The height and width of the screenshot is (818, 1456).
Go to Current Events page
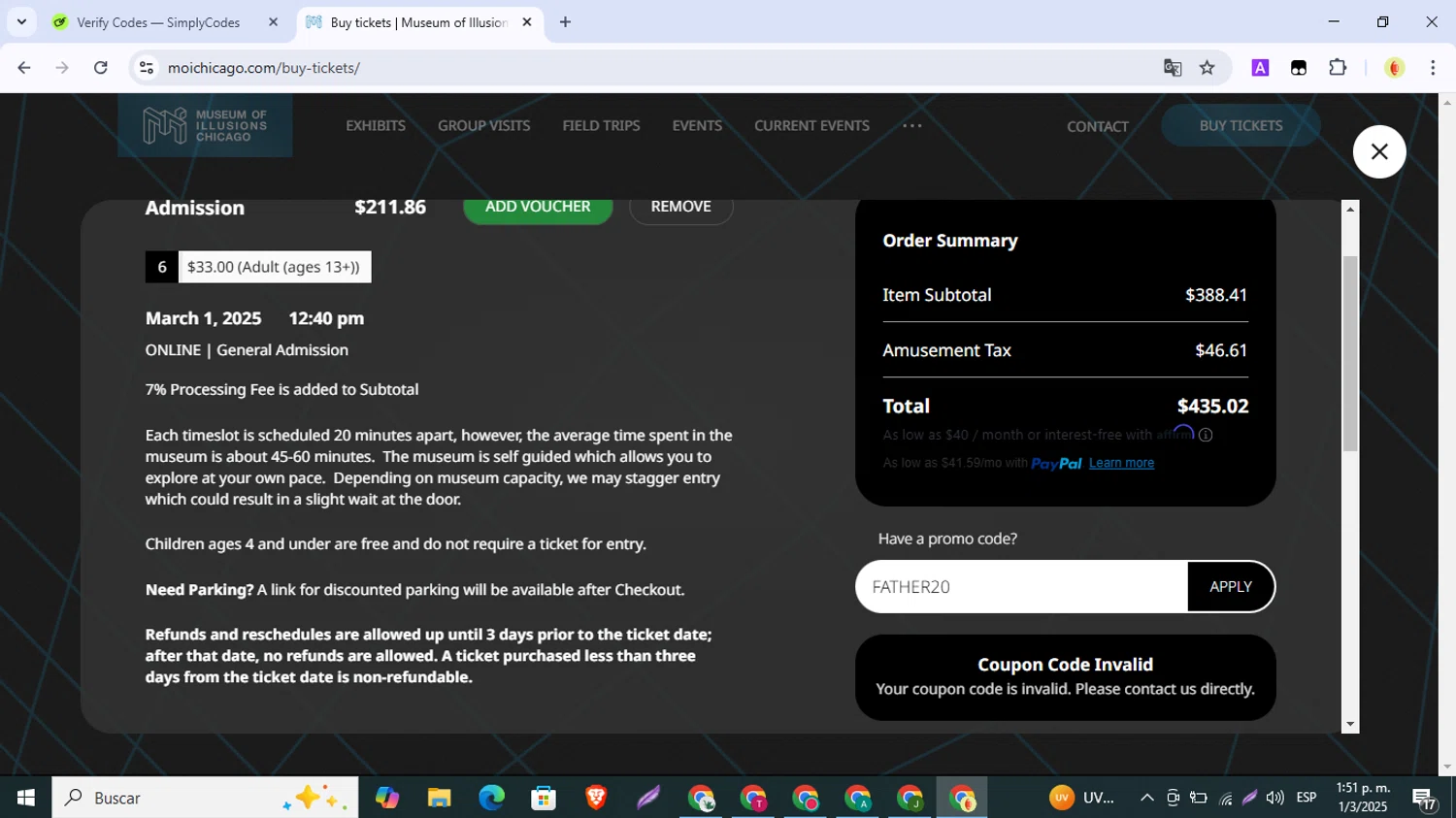click(811, 125)
